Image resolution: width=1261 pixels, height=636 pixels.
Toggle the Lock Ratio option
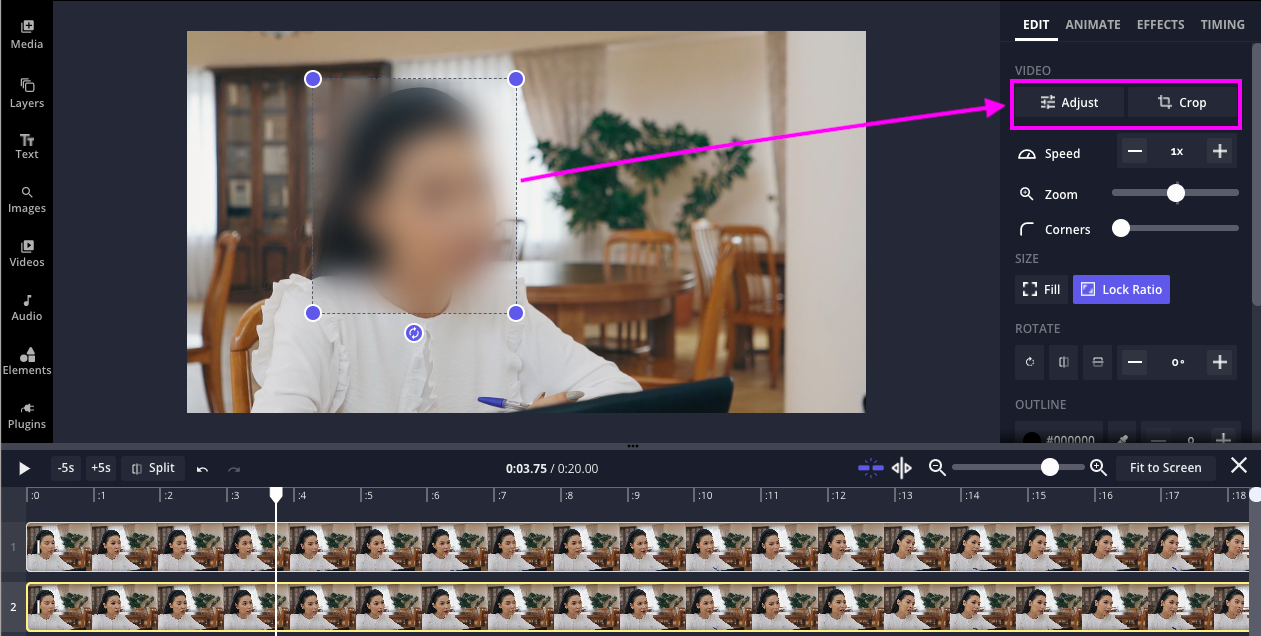coord(1121,289)
